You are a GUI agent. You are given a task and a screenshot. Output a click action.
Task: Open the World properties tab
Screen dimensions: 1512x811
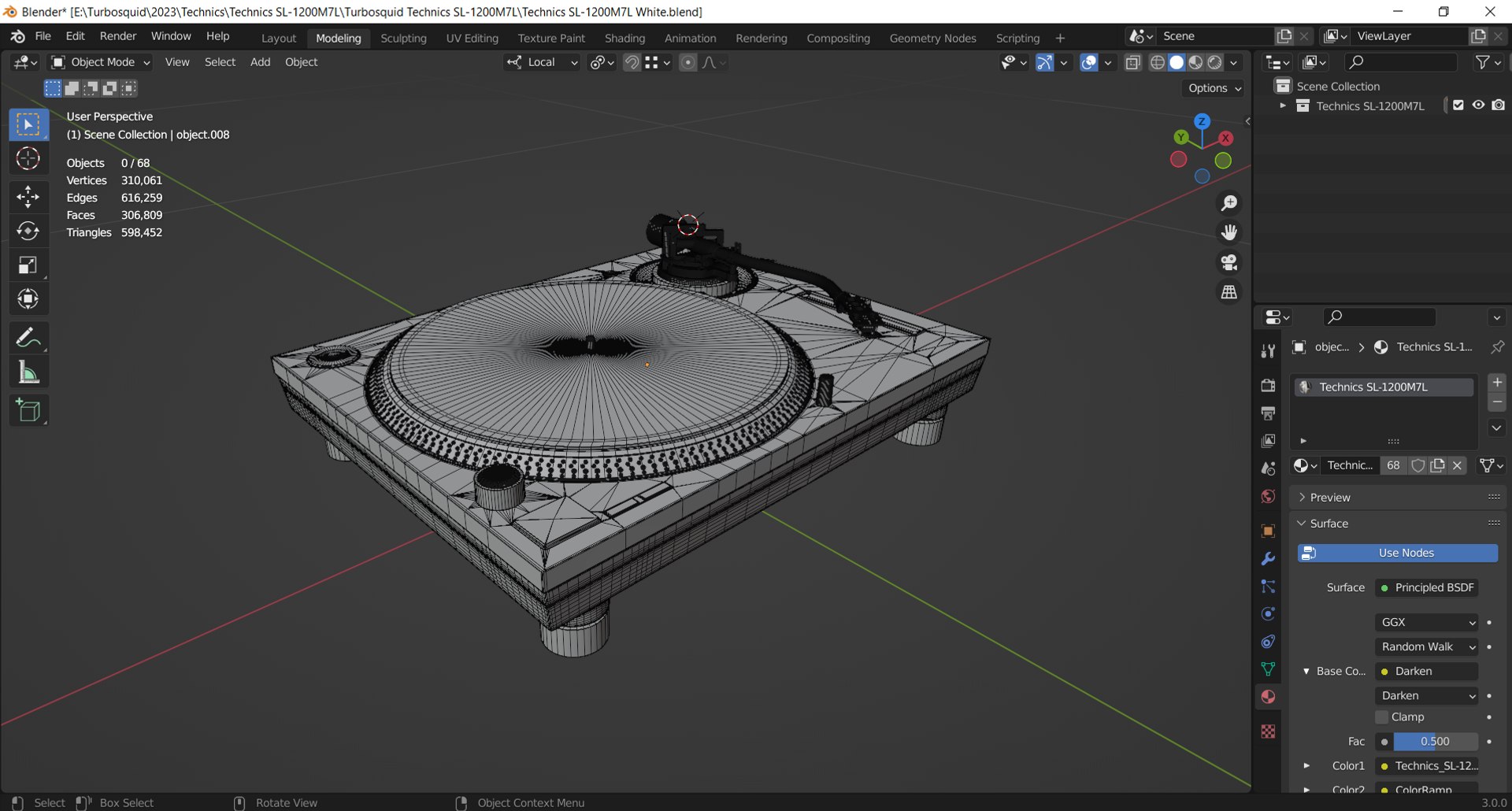click(x=1268, y=496)
